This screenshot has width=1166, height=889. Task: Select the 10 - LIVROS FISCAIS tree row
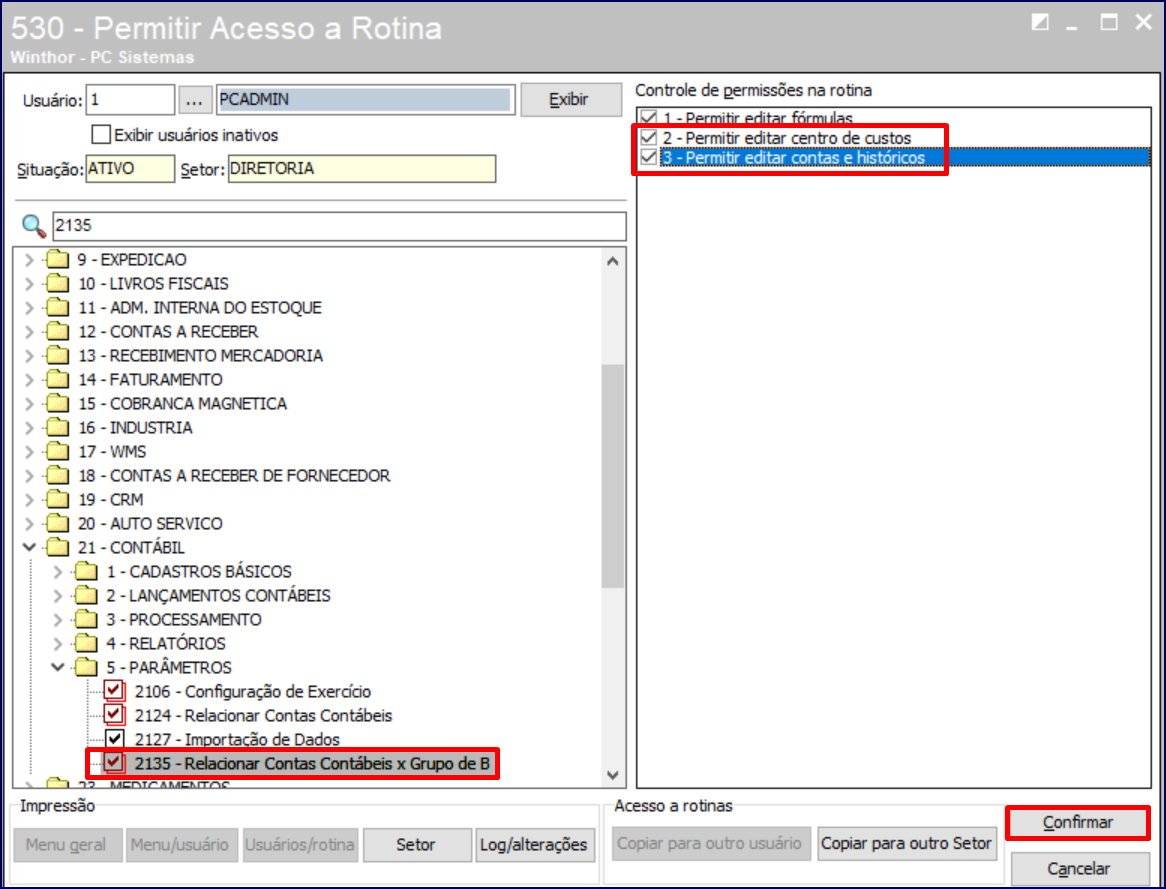point(153,284)
